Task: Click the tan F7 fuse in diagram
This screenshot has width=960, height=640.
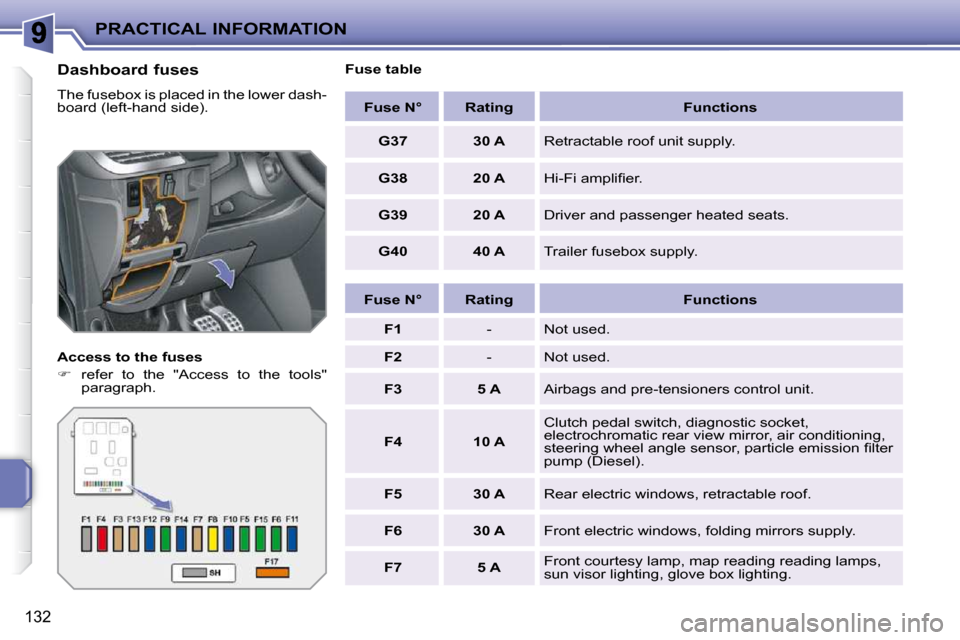Action: [197, 539]
